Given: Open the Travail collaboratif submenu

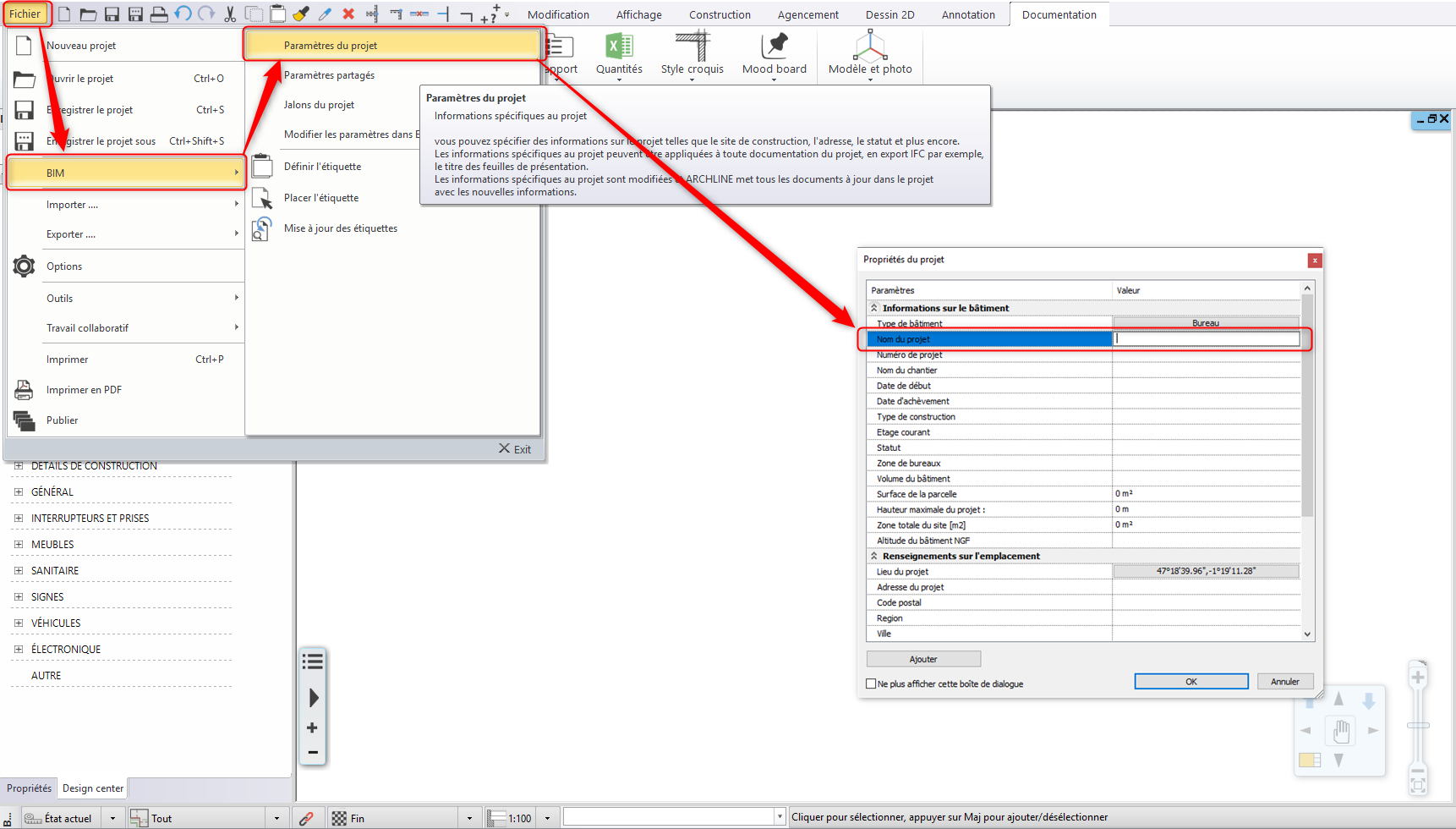Looking at the screenshot, I should 126,328.
